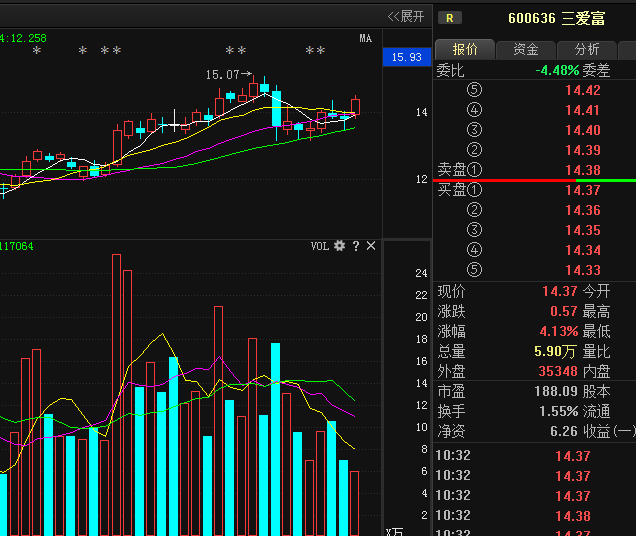Screen dimensions: 636x536
Task: Click the yellow R badge icon
Action: [450, 18]
